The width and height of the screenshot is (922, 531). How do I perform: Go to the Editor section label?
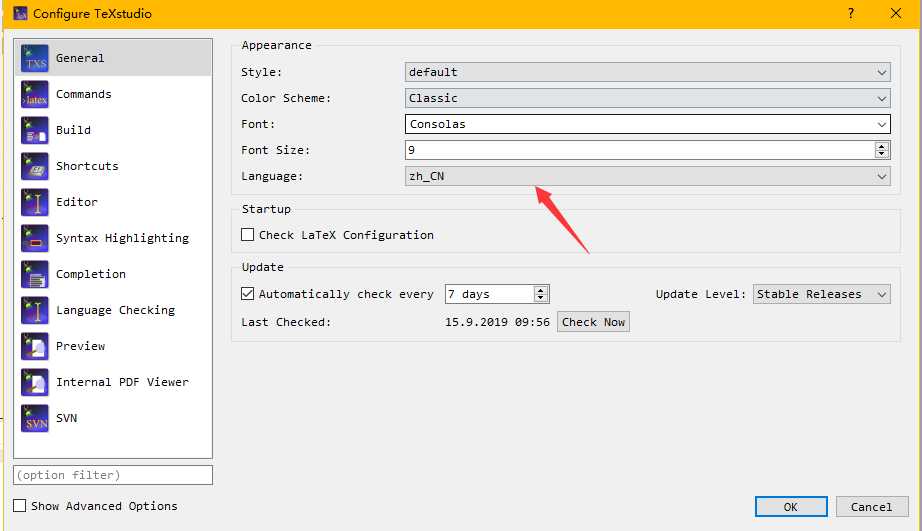(x=77, y=202)
